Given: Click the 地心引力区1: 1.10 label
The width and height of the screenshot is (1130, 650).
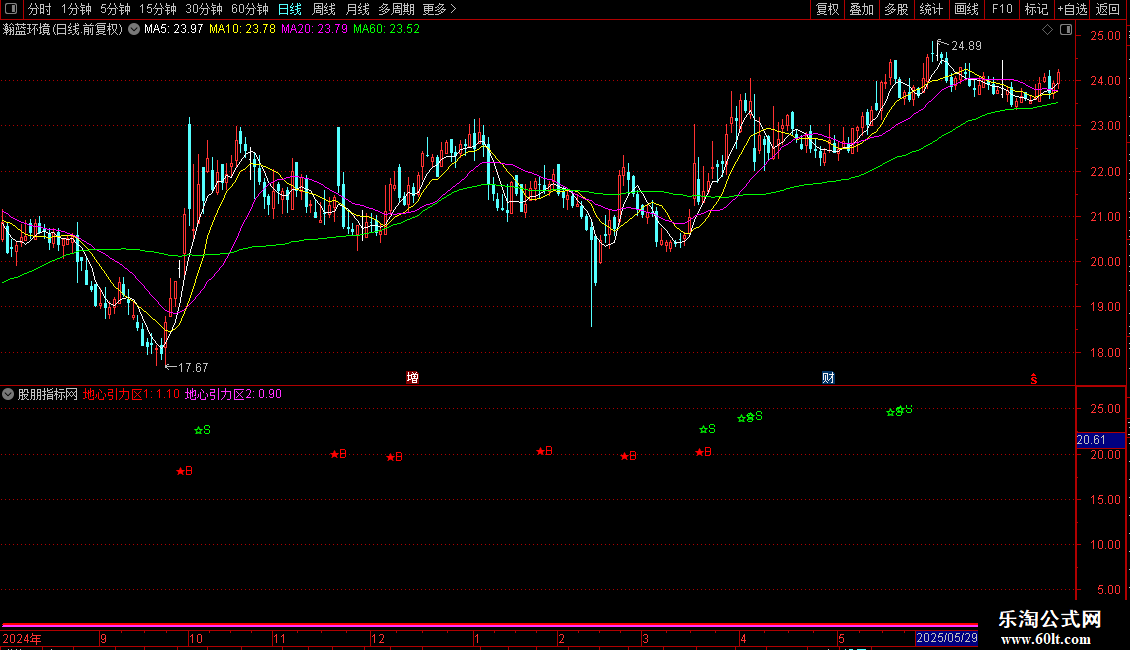Looking at the screenshot, I should pos(131,394).
